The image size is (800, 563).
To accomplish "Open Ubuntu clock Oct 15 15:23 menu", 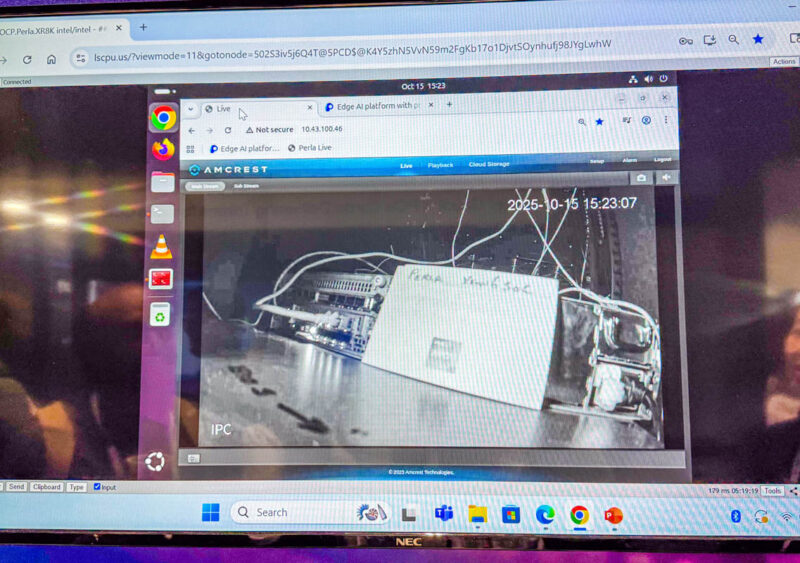I will [x=423, y=86].
